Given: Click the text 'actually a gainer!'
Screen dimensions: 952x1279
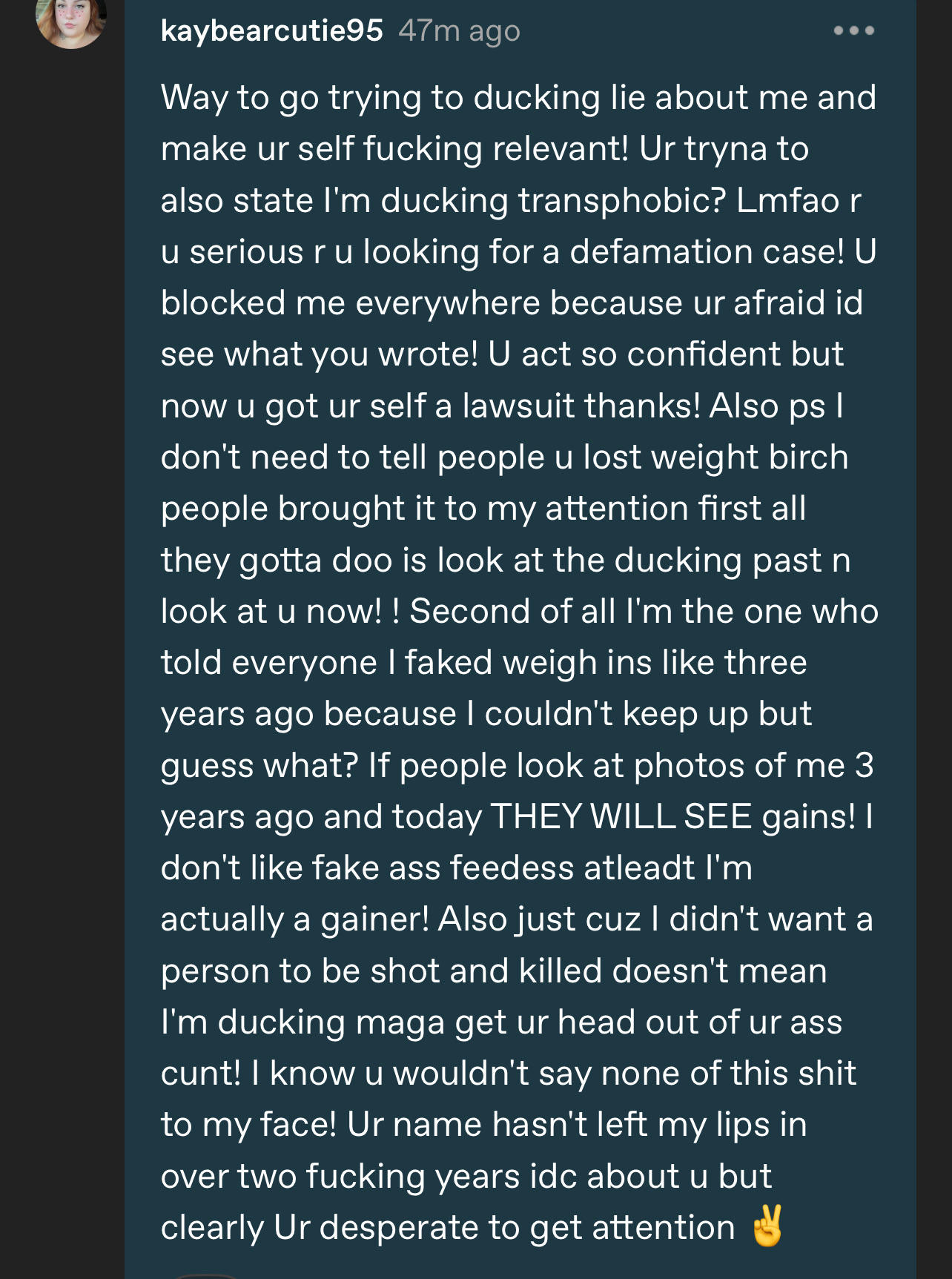Looking at the screenshot, I should 294,919.
